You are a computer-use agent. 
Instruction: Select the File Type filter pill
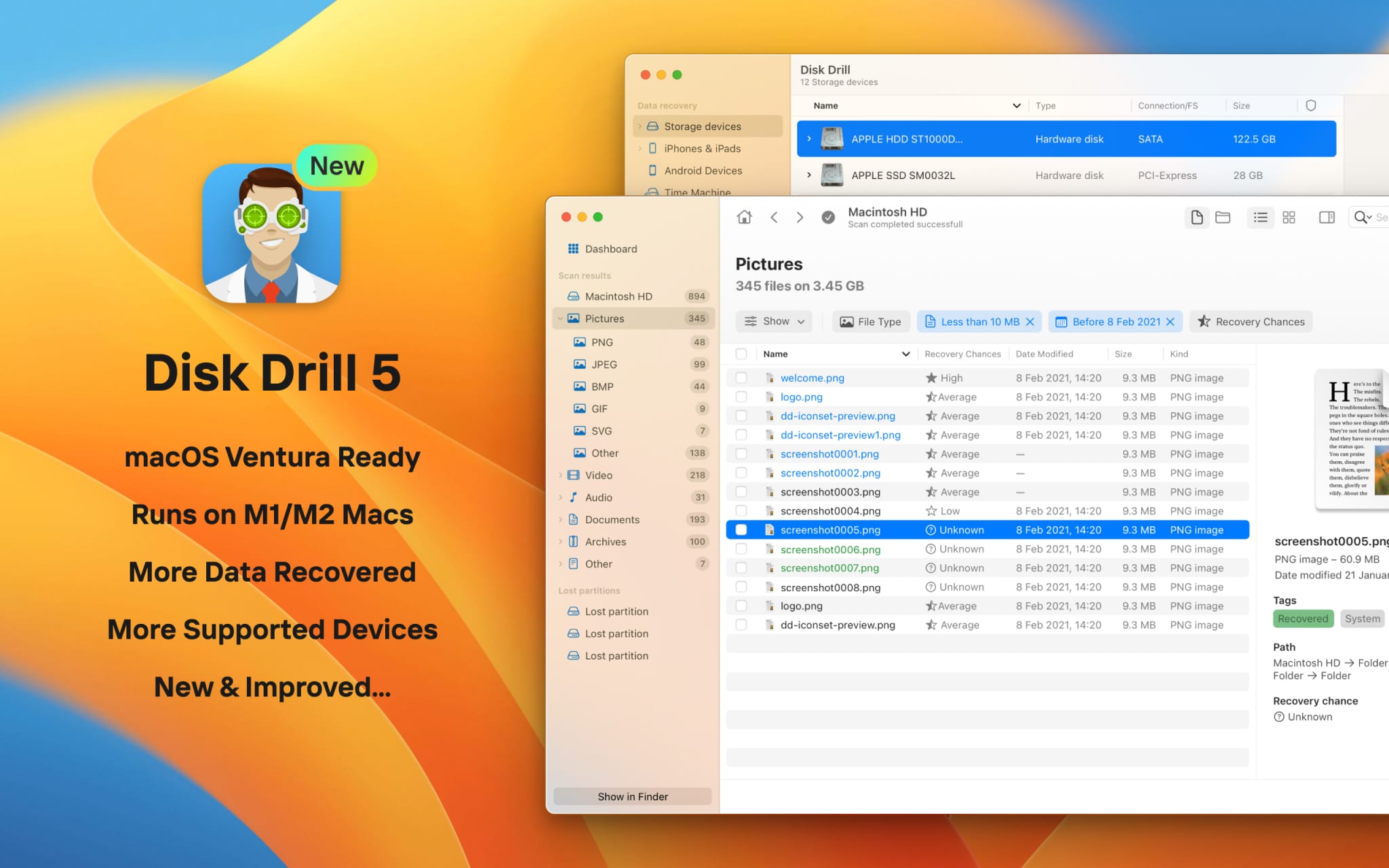[x=869, y=321]
